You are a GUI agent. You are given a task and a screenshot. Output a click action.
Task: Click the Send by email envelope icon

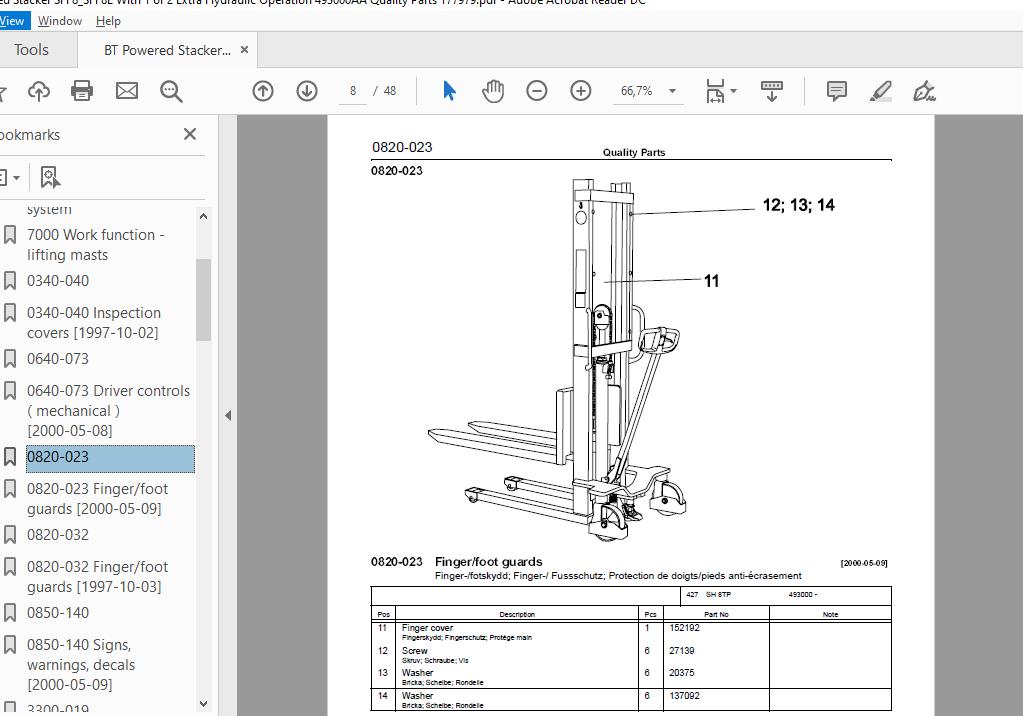click(126, 91)
